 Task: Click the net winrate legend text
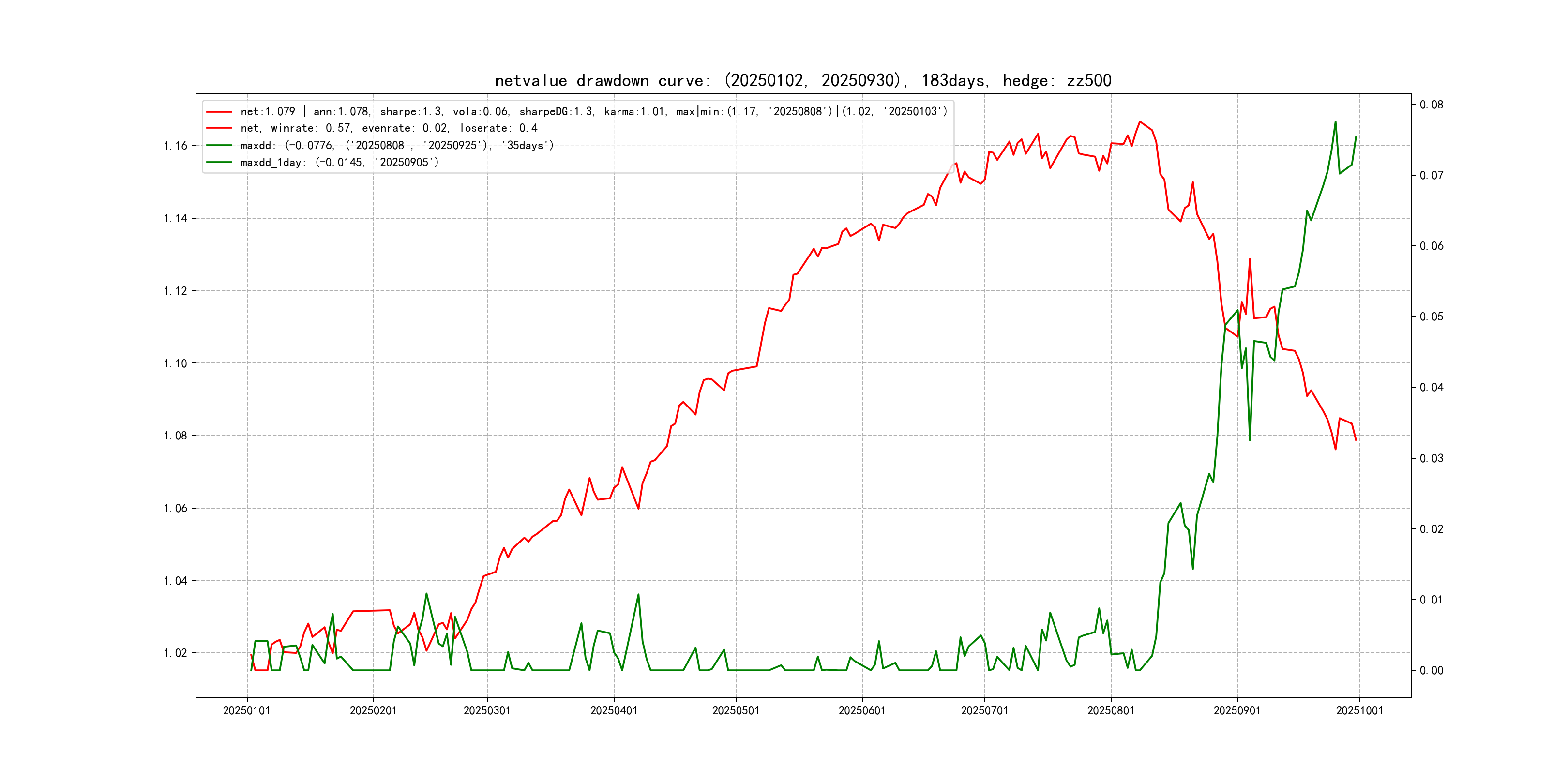388,128
